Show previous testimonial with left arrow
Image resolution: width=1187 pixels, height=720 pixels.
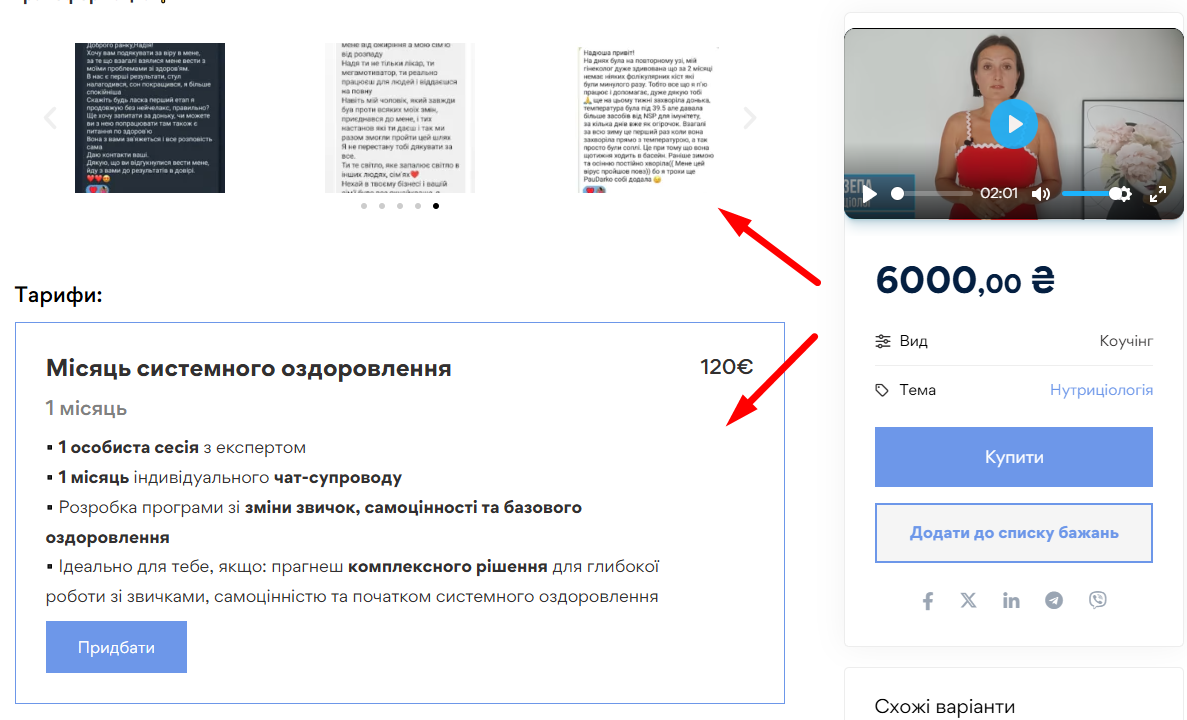[x=50, y=118]
